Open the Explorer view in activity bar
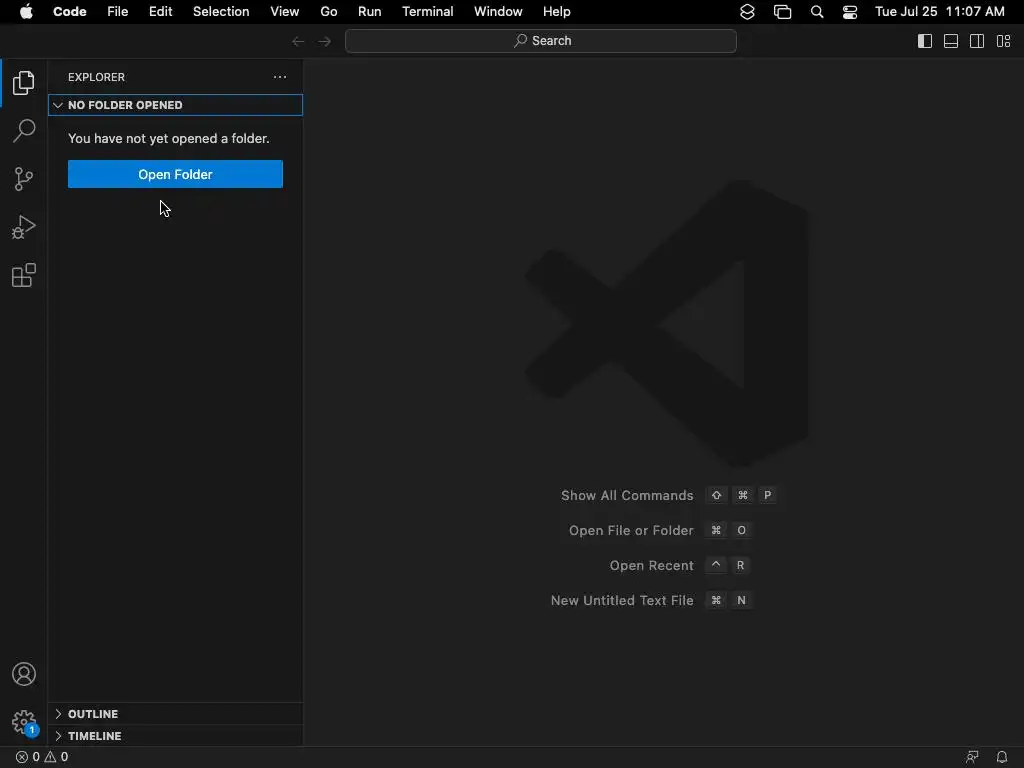This screenshot has width=1024, height=768. pyautogui.click(x=24, y=83)
